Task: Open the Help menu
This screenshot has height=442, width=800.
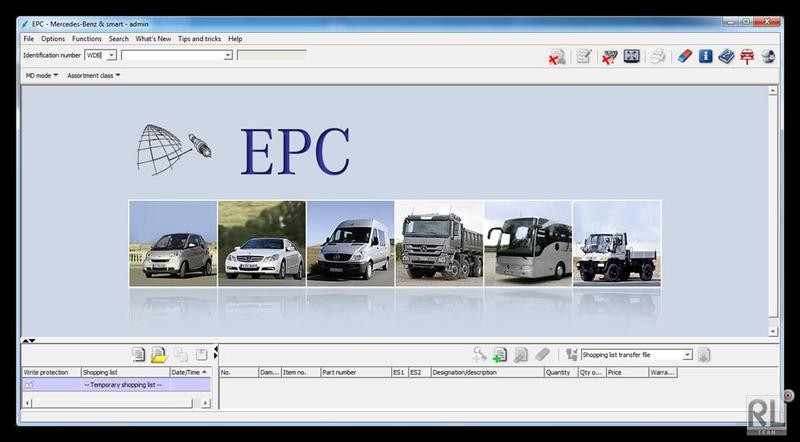Action: [235, 39]
